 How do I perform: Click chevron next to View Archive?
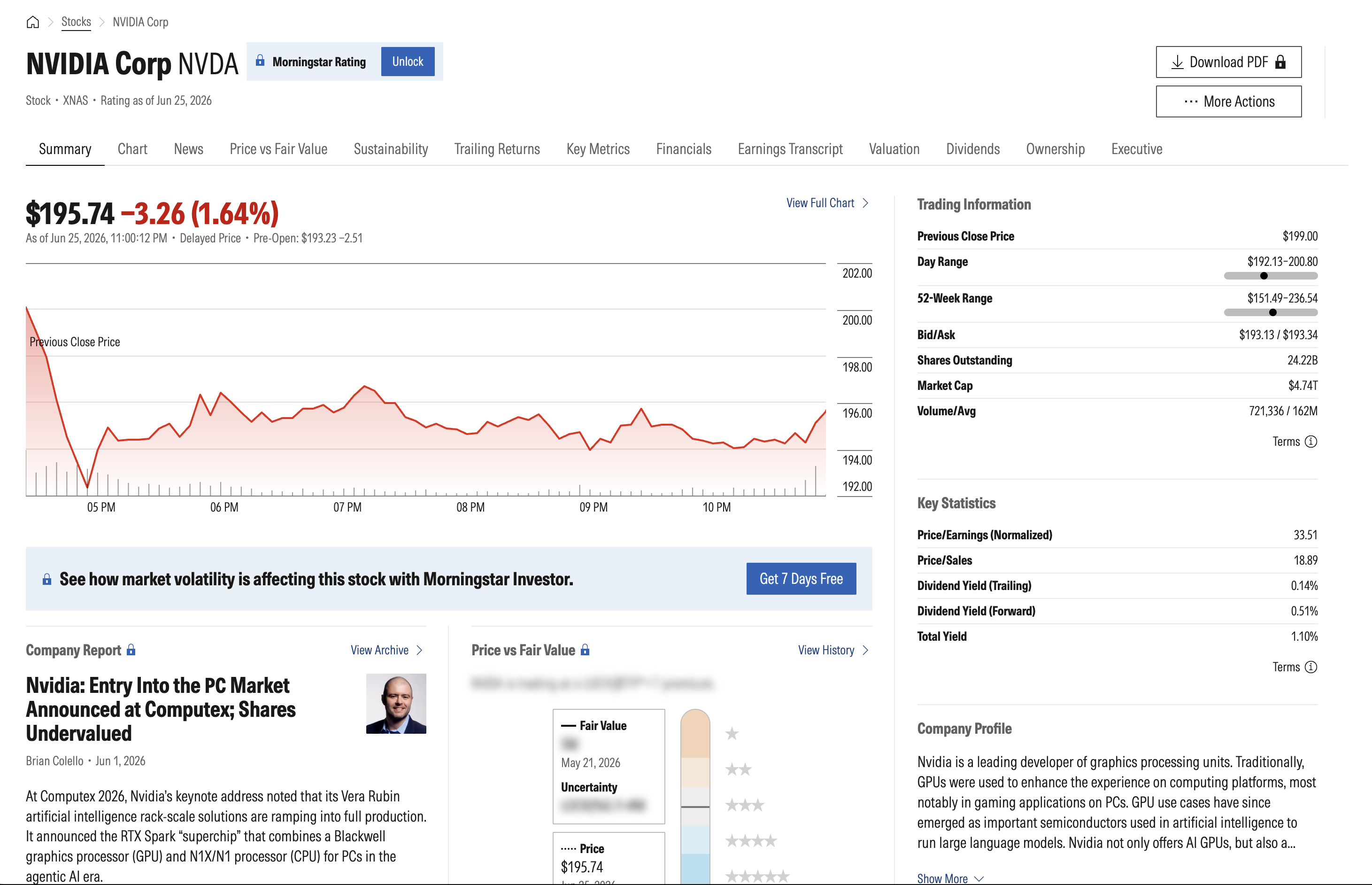419,650
